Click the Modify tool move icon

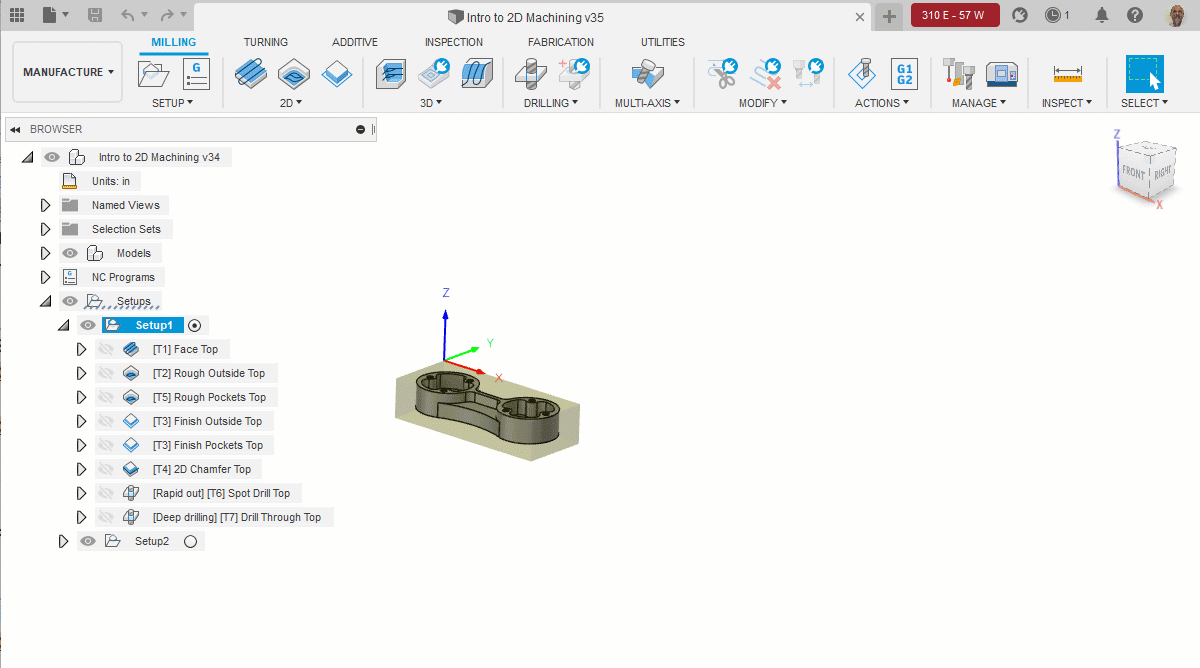tap(808, 74)
